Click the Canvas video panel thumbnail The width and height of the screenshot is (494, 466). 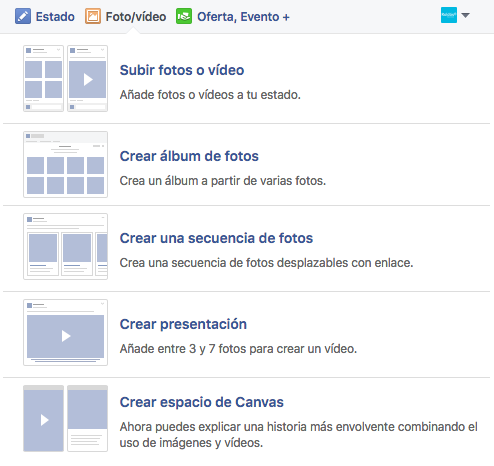pyautogui.click(x=43, y=418)
